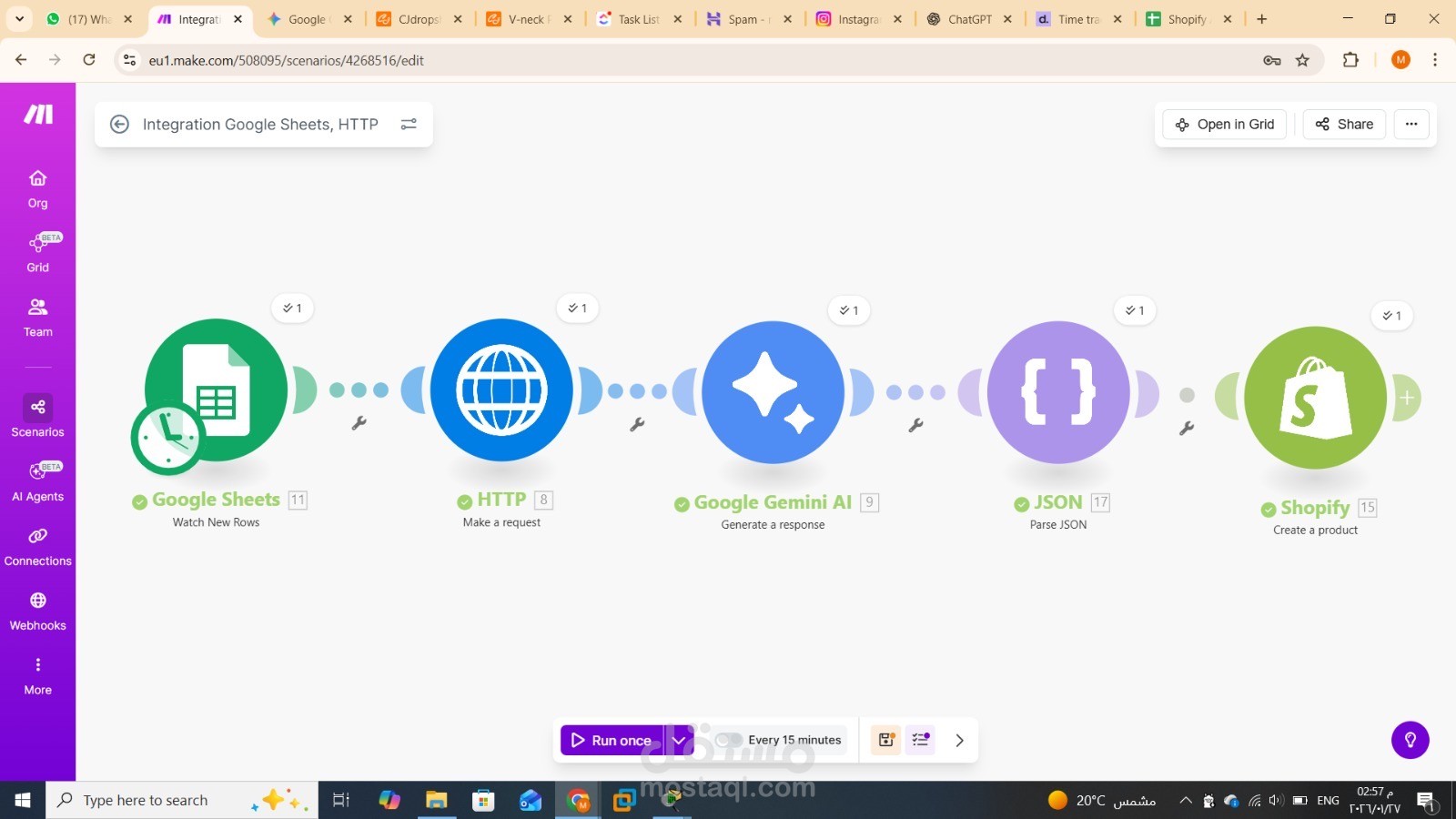This screenshot has height=819, width=1456.
Task: Click the lightbulb help button
Action: click(x=1410, y=740)
